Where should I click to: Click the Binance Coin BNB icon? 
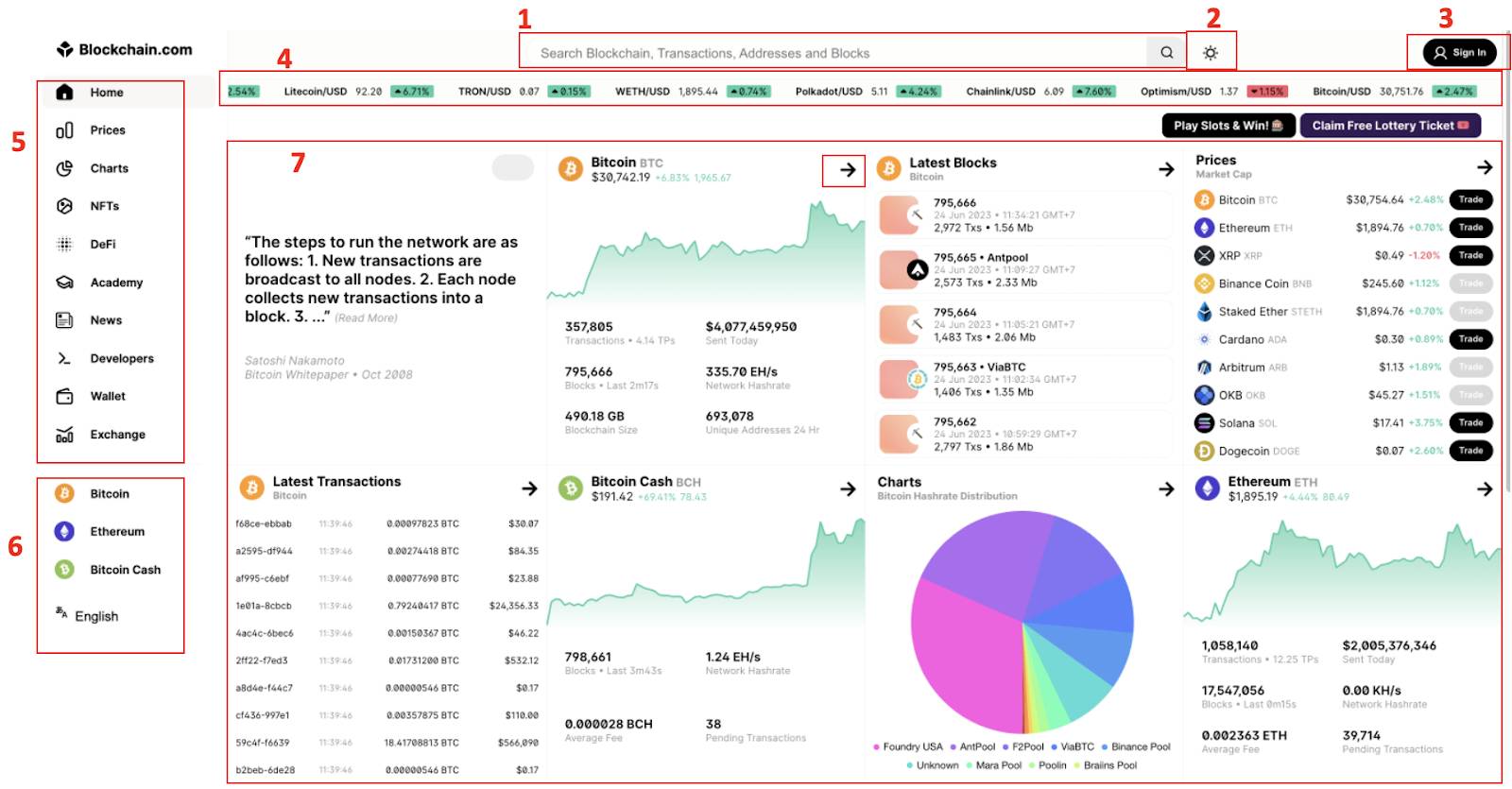click(x=1204, y=283)
